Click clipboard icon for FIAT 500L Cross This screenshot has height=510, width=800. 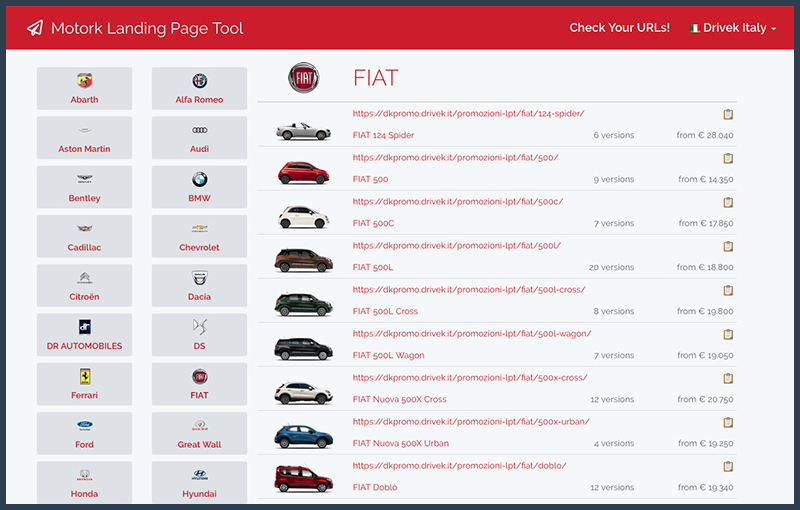(x=728, y=290)
